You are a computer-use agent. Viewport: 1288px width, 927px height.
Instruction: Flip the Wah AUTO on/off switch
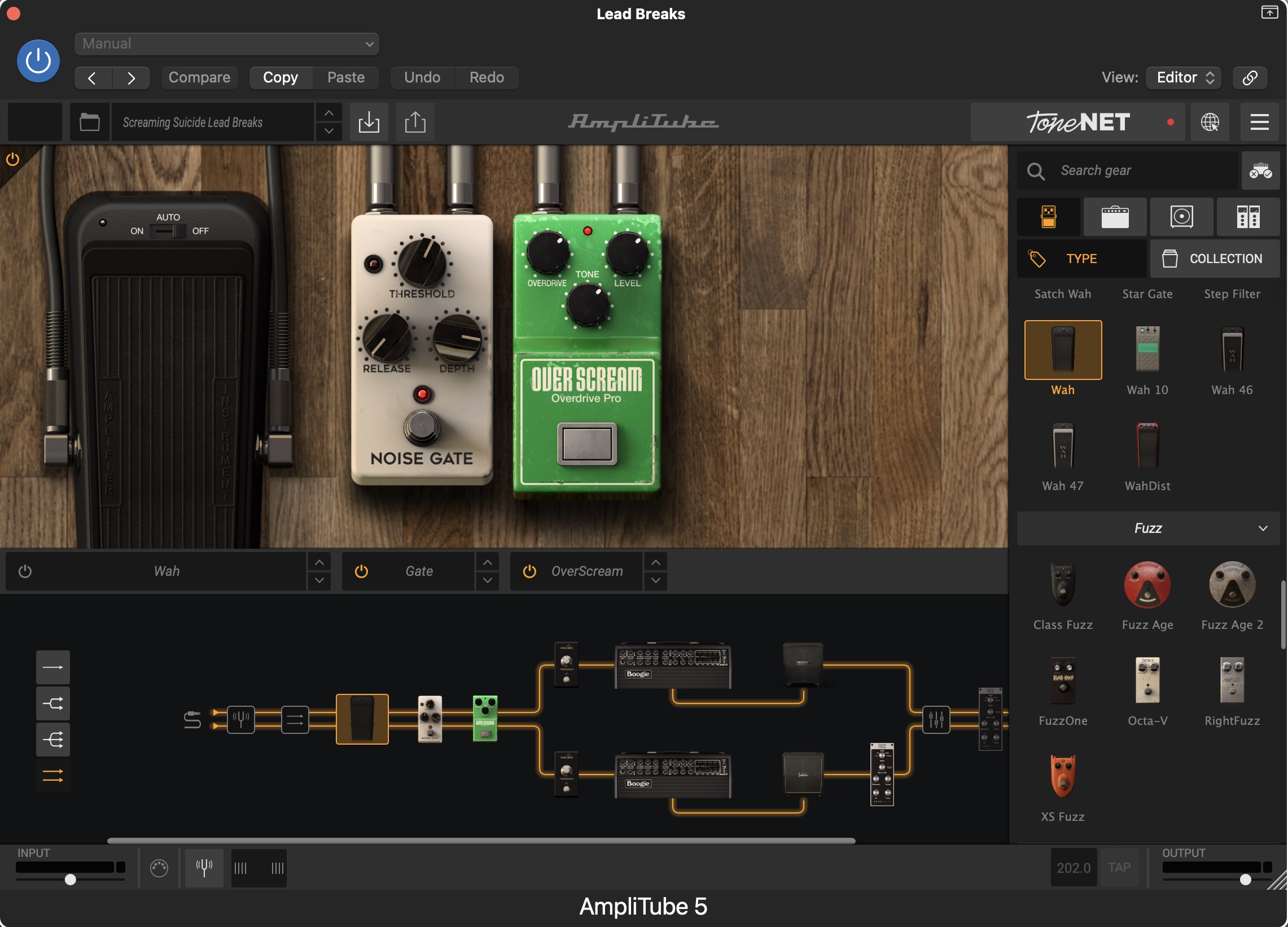pos(168,231)
